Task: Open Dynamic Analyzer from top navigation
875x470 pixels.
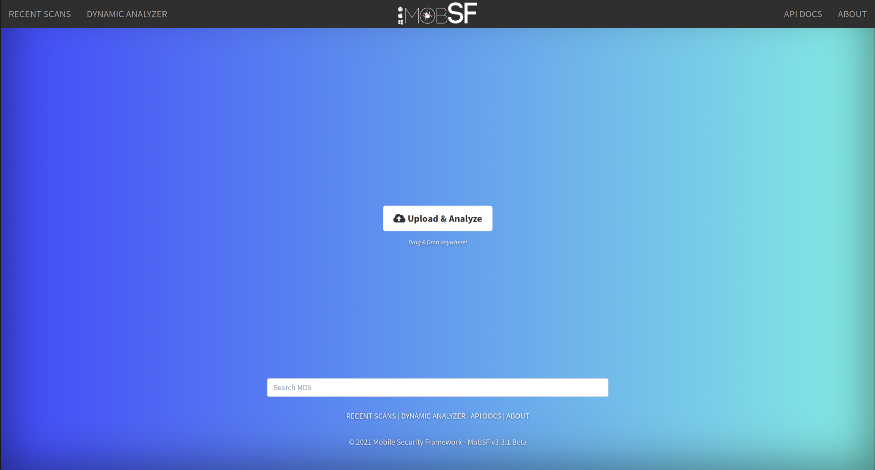Action: point(127,14)
